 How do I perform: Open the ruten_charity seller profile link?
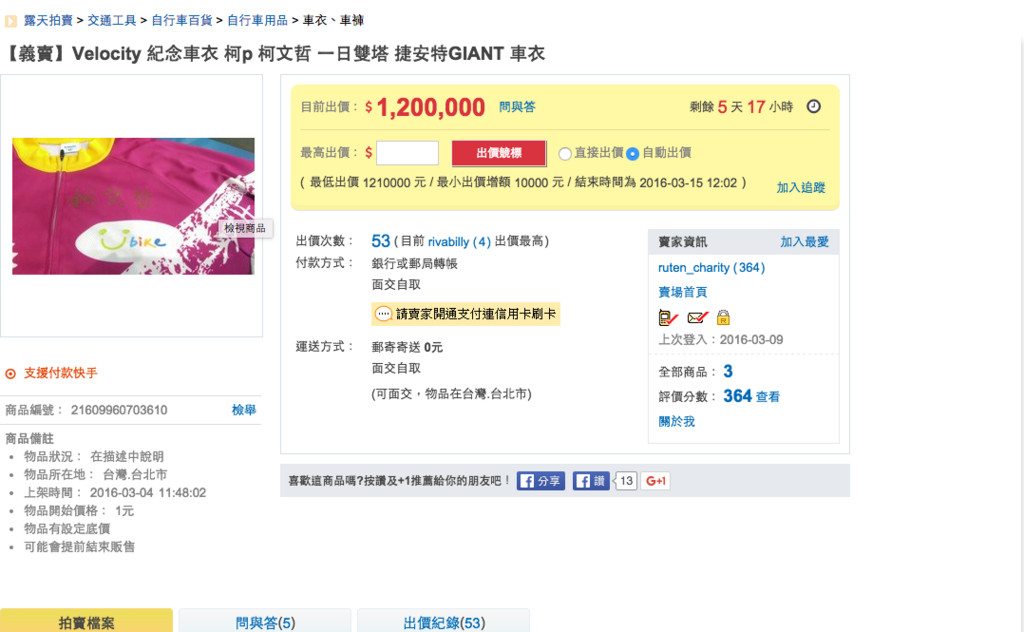(x=696, y=268)
